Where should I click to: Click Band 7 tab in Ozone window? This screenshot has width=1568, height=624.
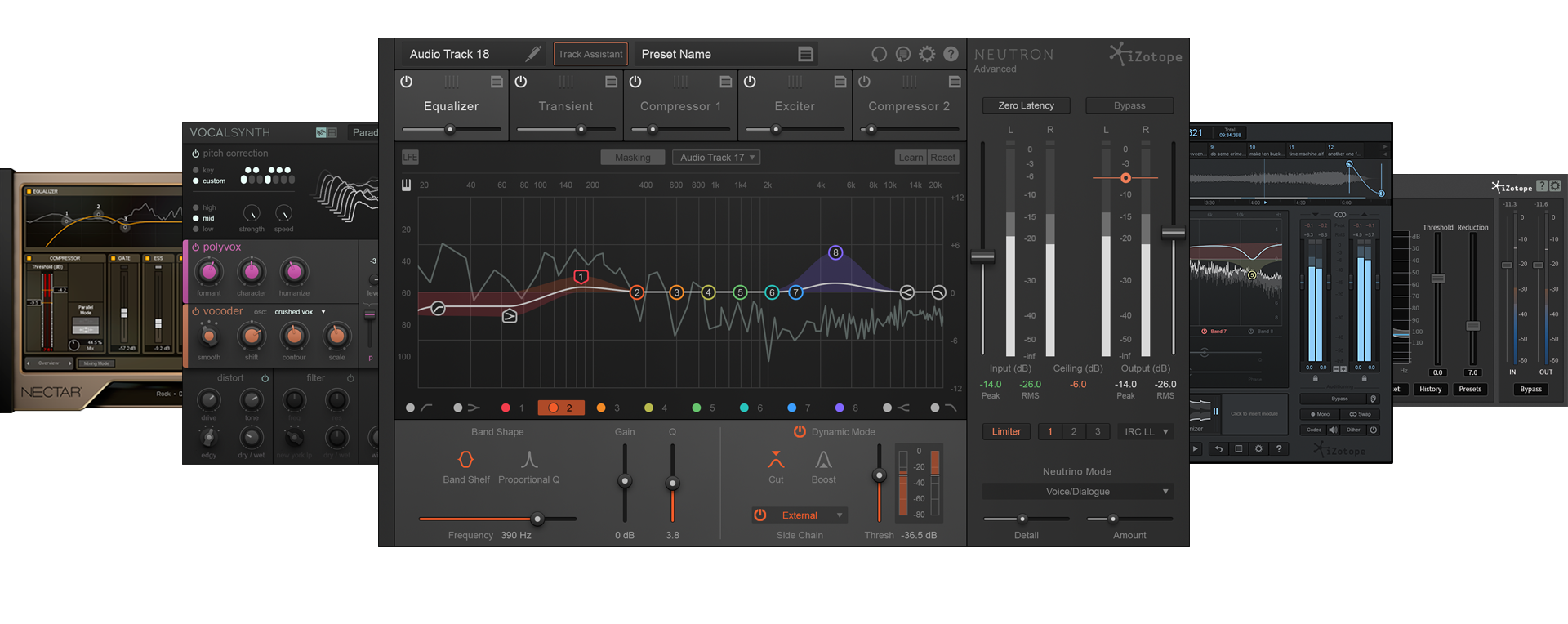coord(1214,332)
